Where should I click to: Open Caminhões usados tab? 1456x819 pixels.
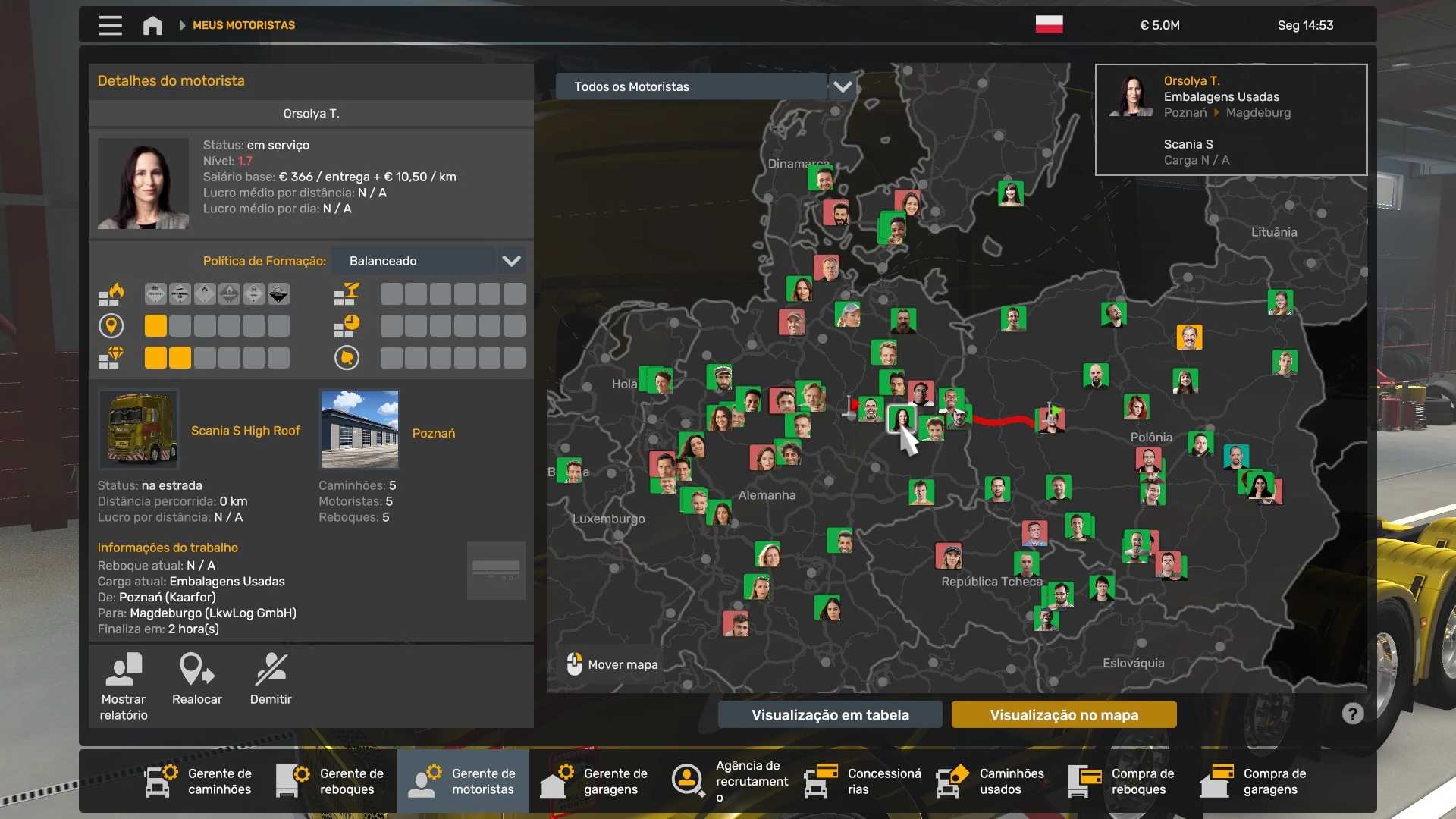[x=991, y=781]
